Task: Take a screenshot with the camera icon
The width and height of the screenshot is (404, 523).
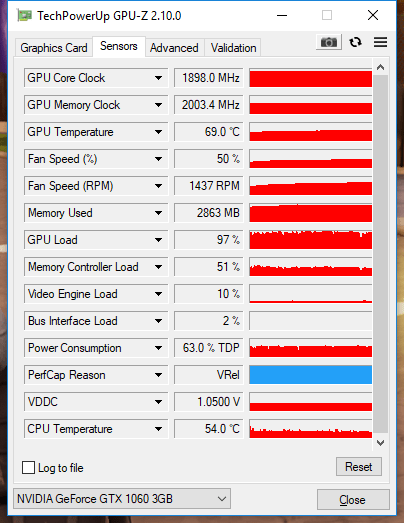Action: point(329,42)
